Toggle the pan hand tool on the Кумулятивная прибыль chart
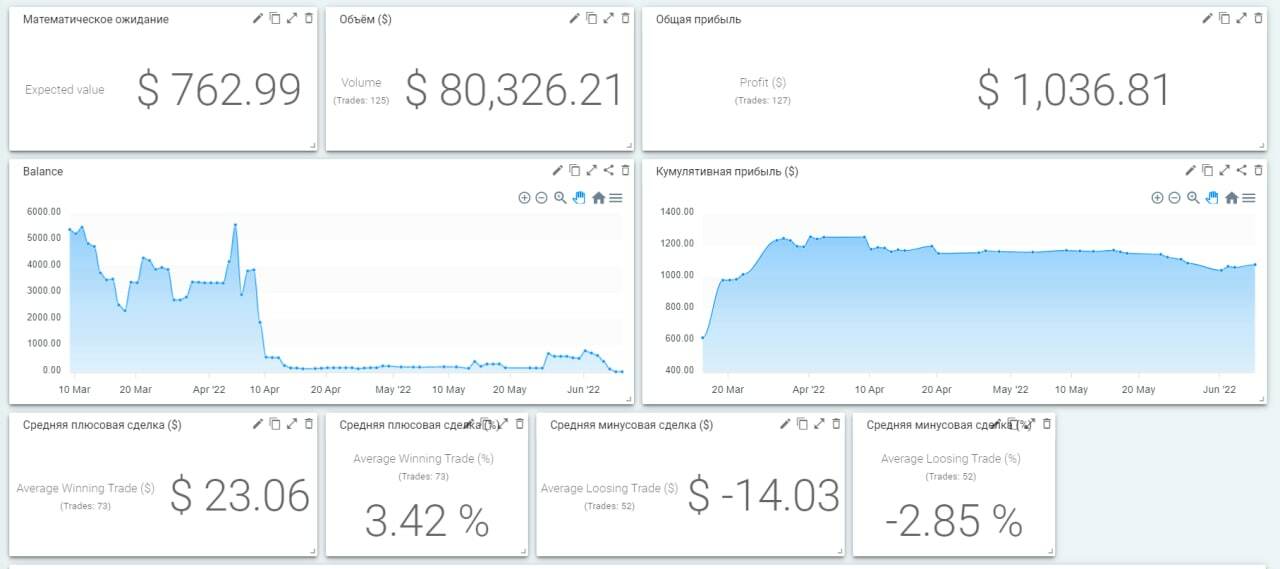This screenshot has width=1280, height=569. tap(1211, 198)
